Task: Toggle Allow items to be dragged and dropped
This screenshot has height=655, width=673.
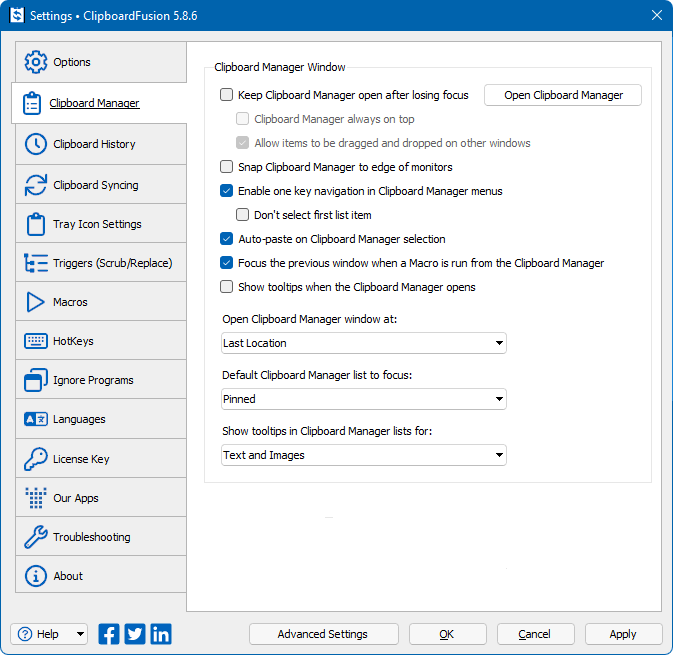Action: coord(243,143)
